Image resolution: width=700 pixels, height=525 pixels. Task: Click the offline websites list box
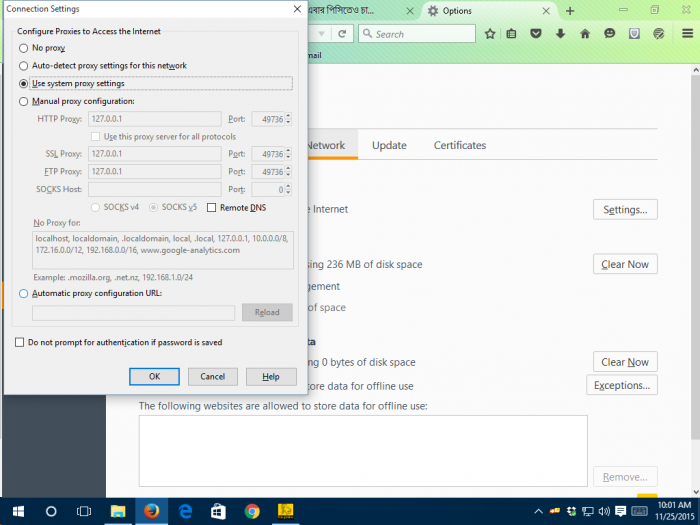[x=363, y=451]
